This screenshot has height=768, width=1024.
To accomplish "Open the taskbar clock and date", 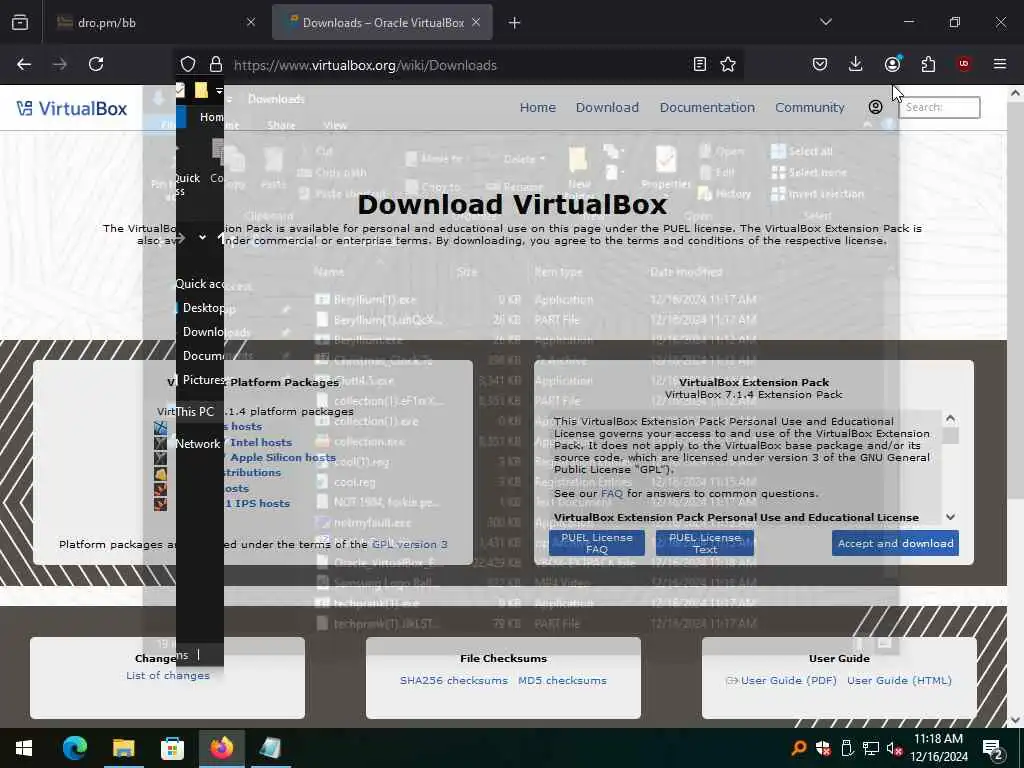I will click(x=938, y=748).
